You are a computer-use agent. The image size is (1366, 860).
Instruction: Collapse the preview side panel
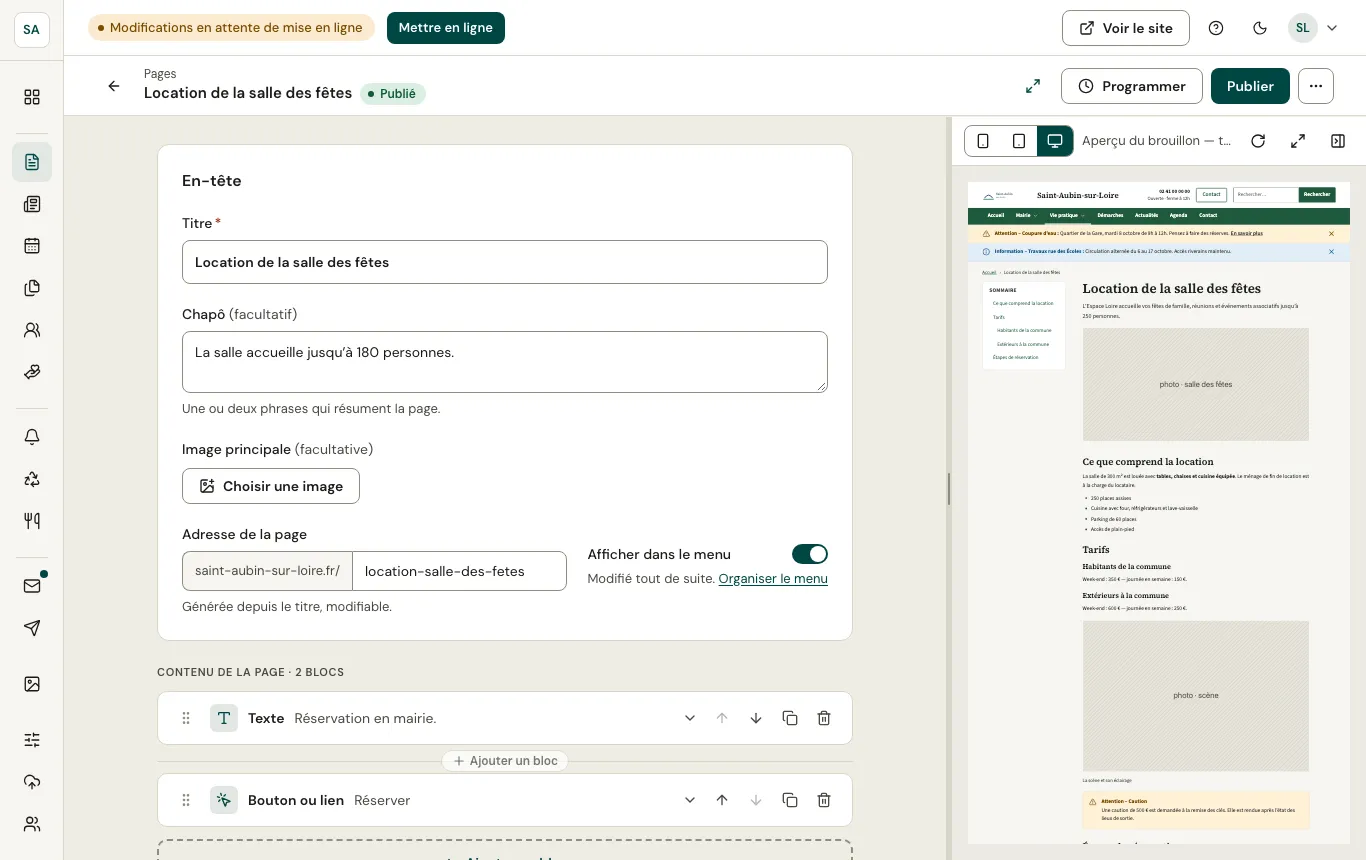pyautogui.click(x=1338, y=141)
